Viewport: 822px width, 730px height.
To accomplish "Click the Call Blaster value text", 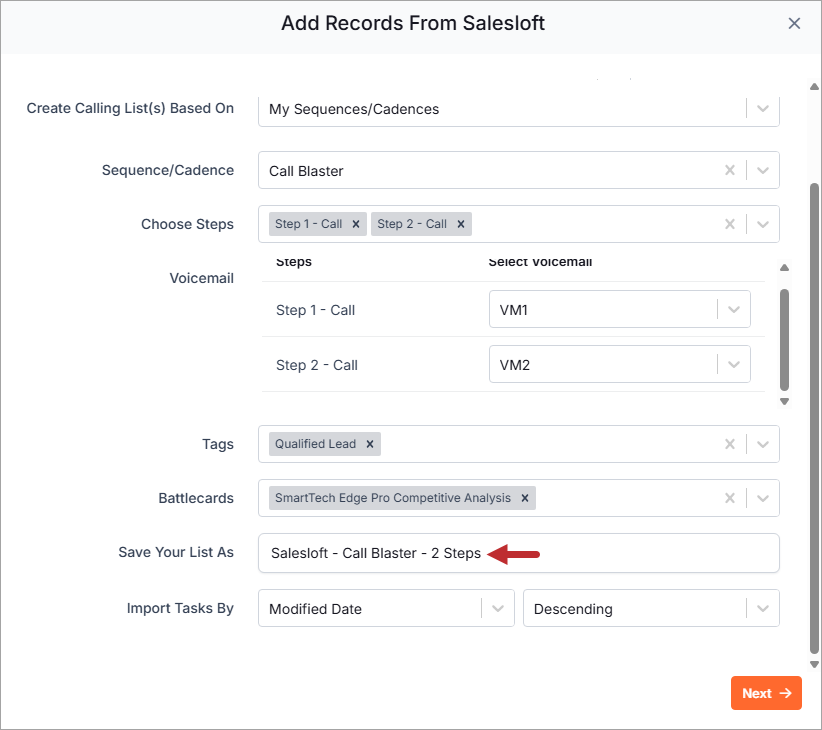I will point(306,171).
